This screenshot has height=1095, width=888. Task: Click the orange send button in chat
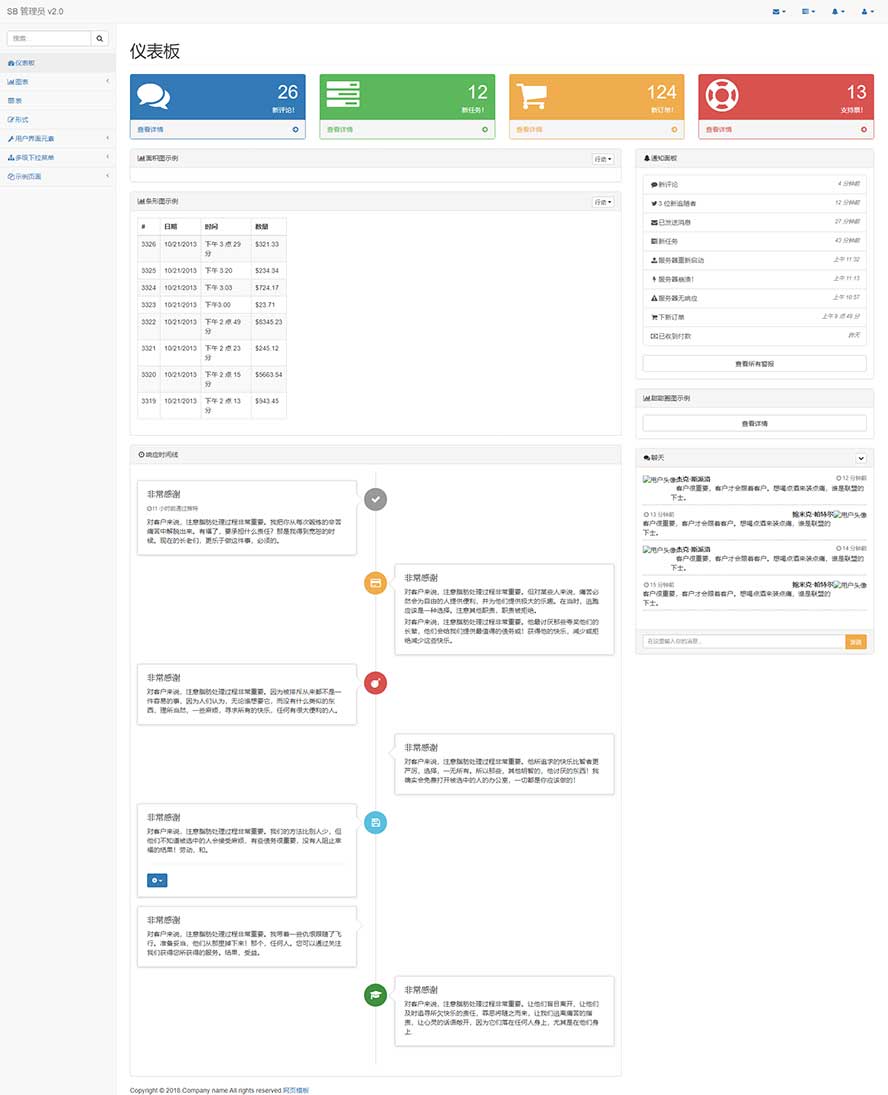855,642
